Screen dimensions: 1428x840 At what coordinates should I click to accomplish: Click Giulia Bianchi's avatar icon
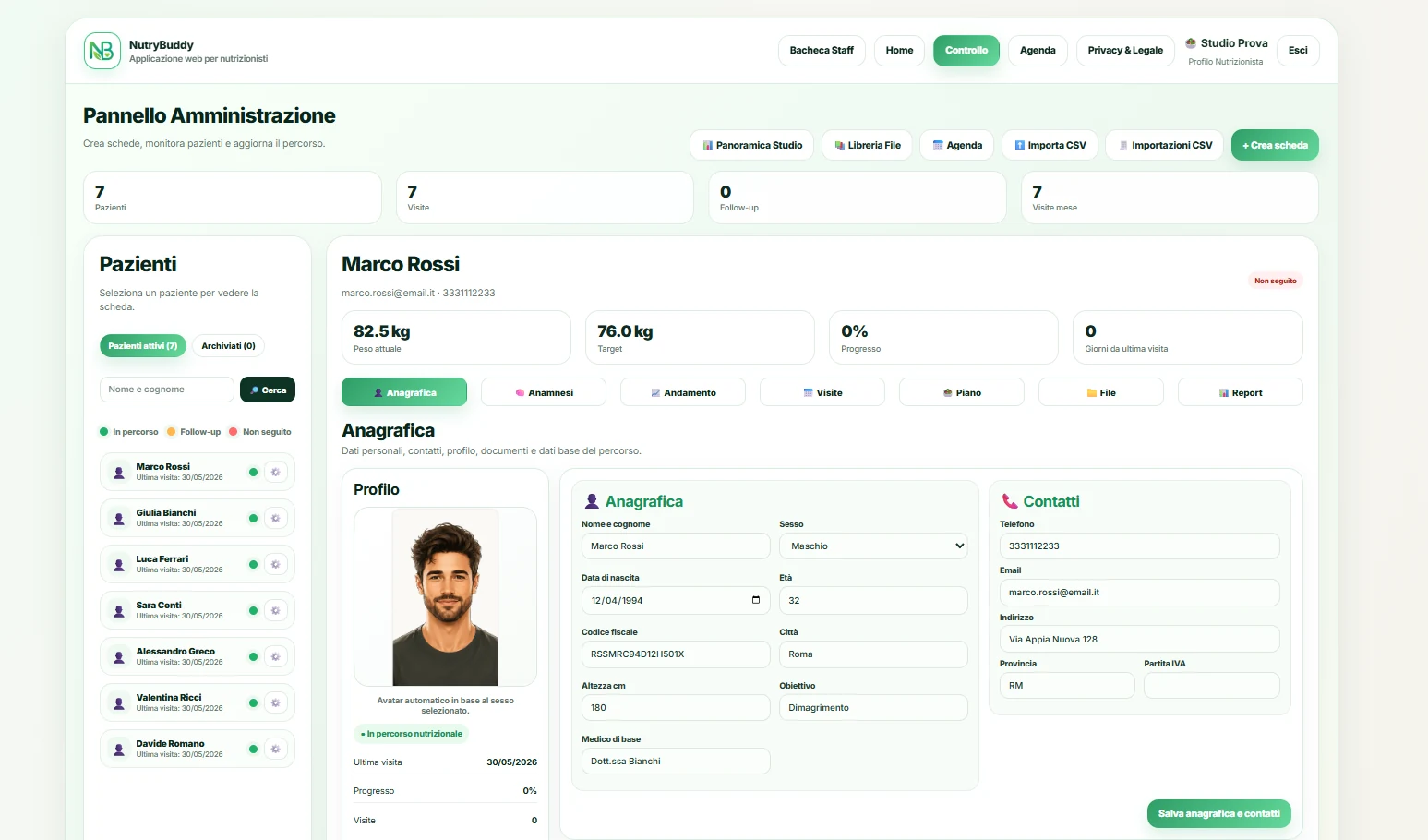pos(119,519)
